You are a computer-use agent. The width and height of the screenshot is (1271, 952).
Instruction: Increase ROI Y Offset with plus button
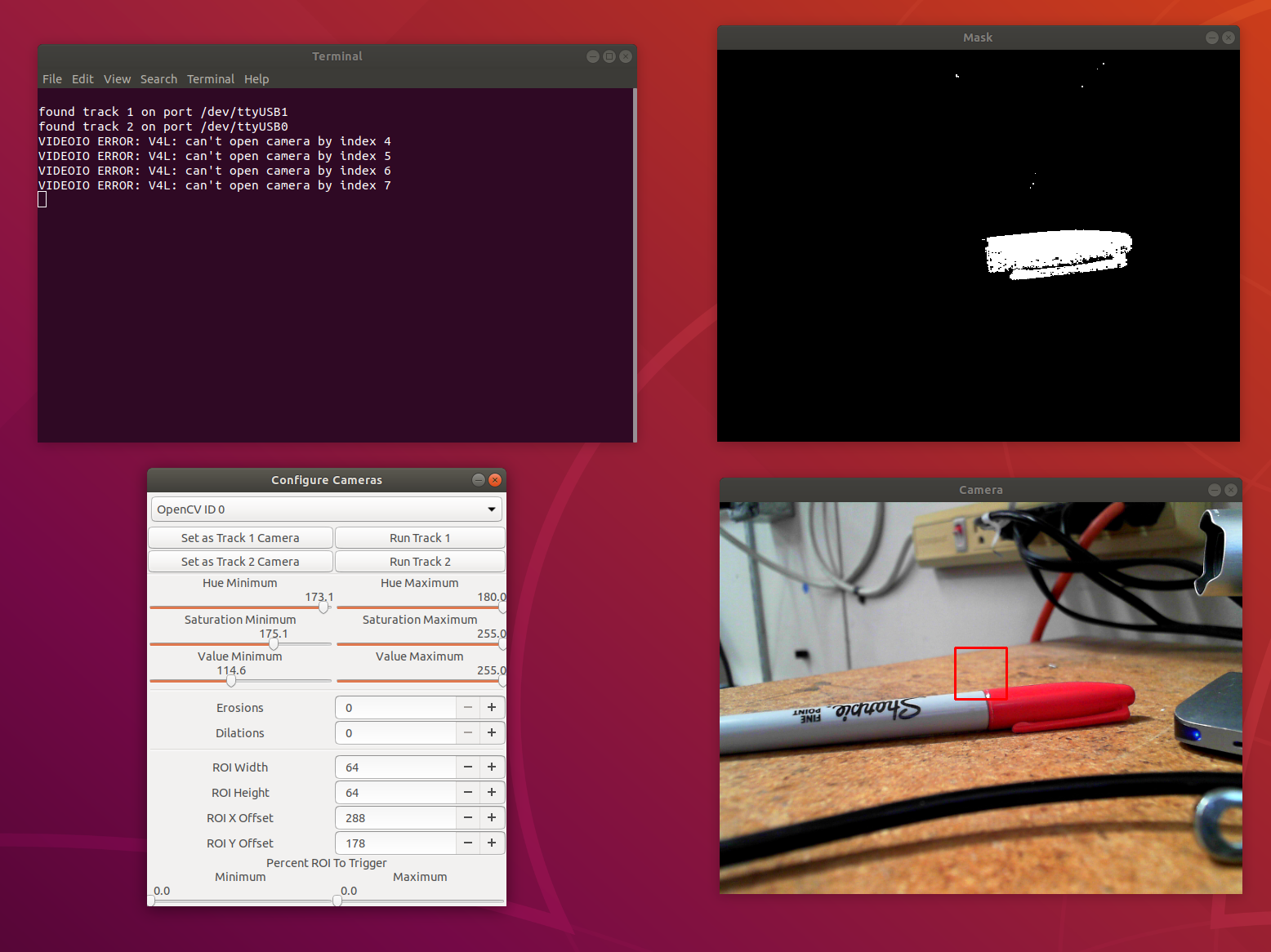pos(492,843)
